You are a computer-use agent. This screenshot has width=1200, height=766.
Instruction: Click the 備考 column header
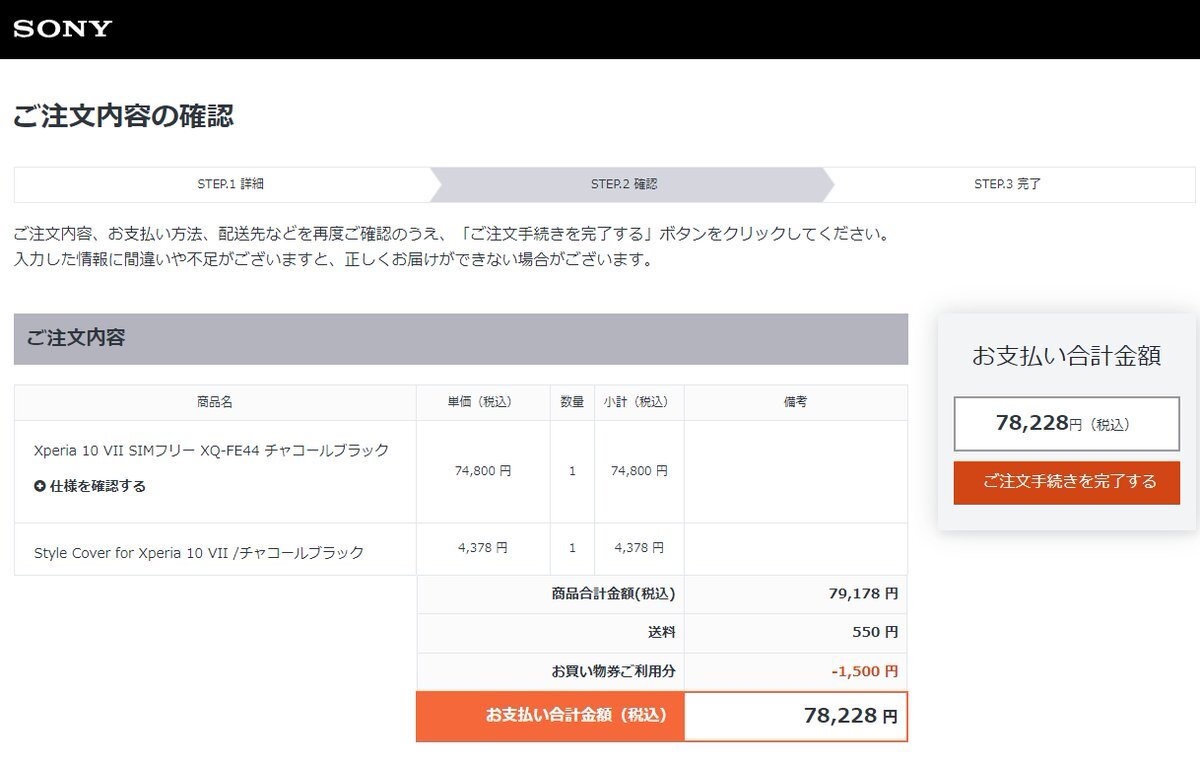[x=795, y=402]
